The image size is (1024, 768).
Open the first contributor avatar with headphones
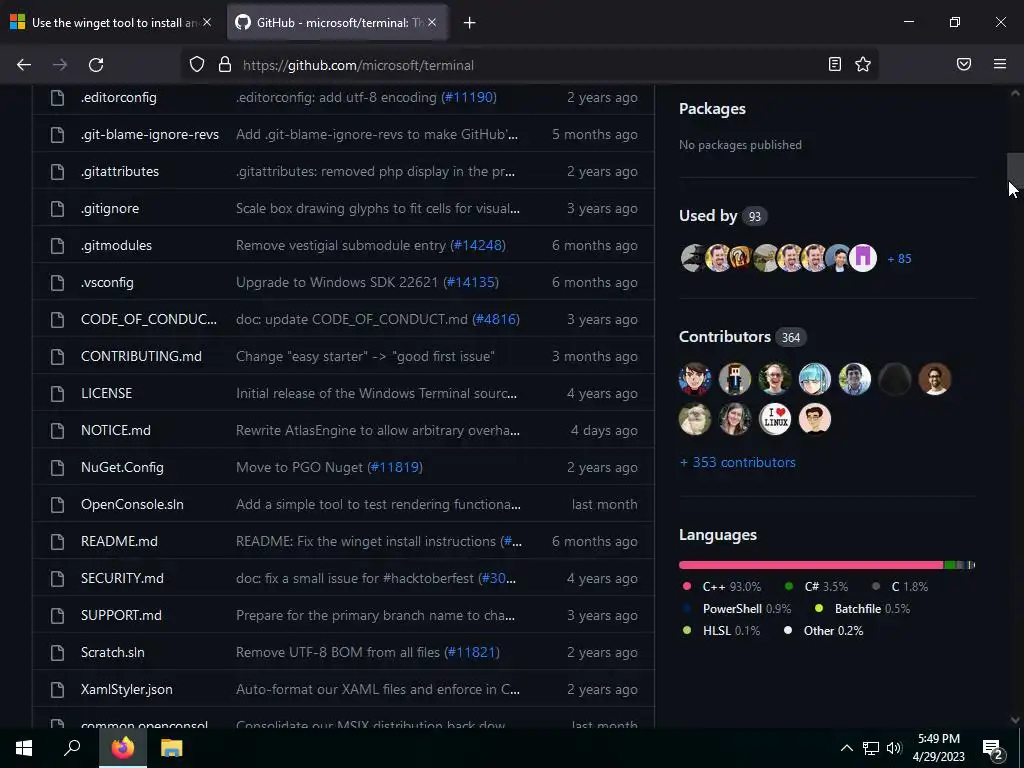695,379
